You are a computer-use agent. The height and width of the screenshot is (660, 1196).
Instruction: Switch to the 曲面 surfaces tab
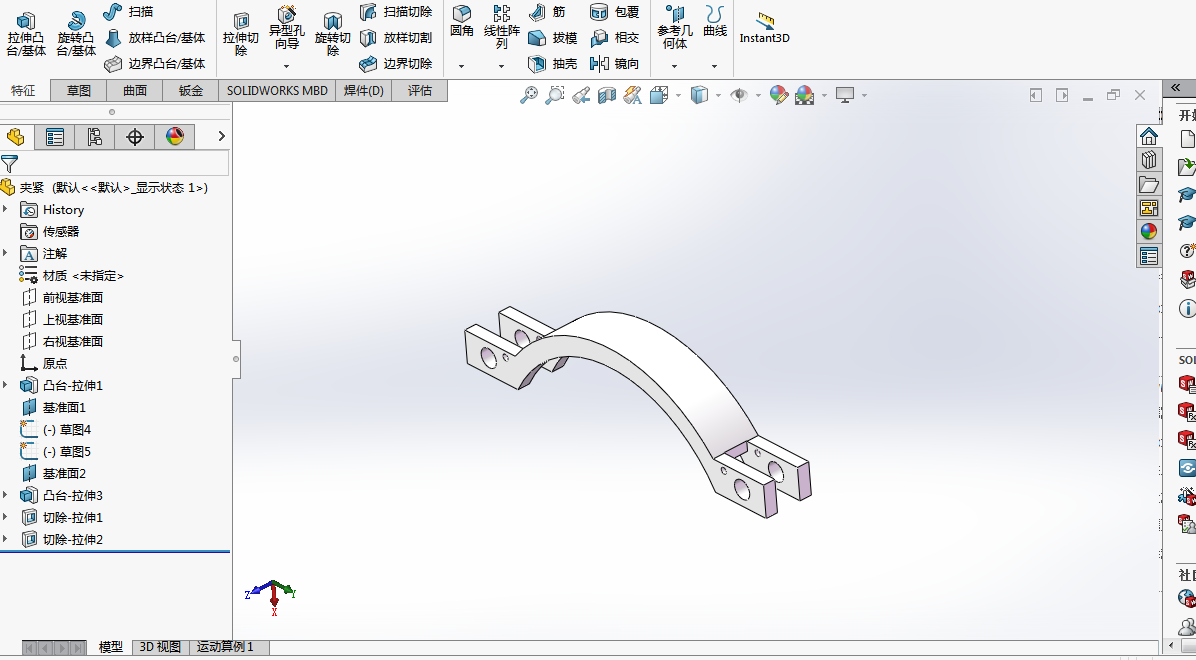click(135, 91)
